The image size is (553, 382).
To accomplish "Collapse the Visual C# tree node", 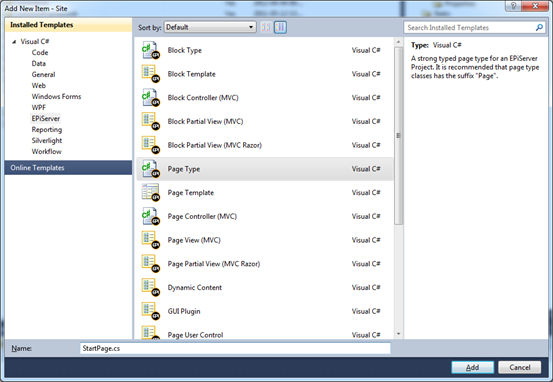I will (x=14, y=42).
